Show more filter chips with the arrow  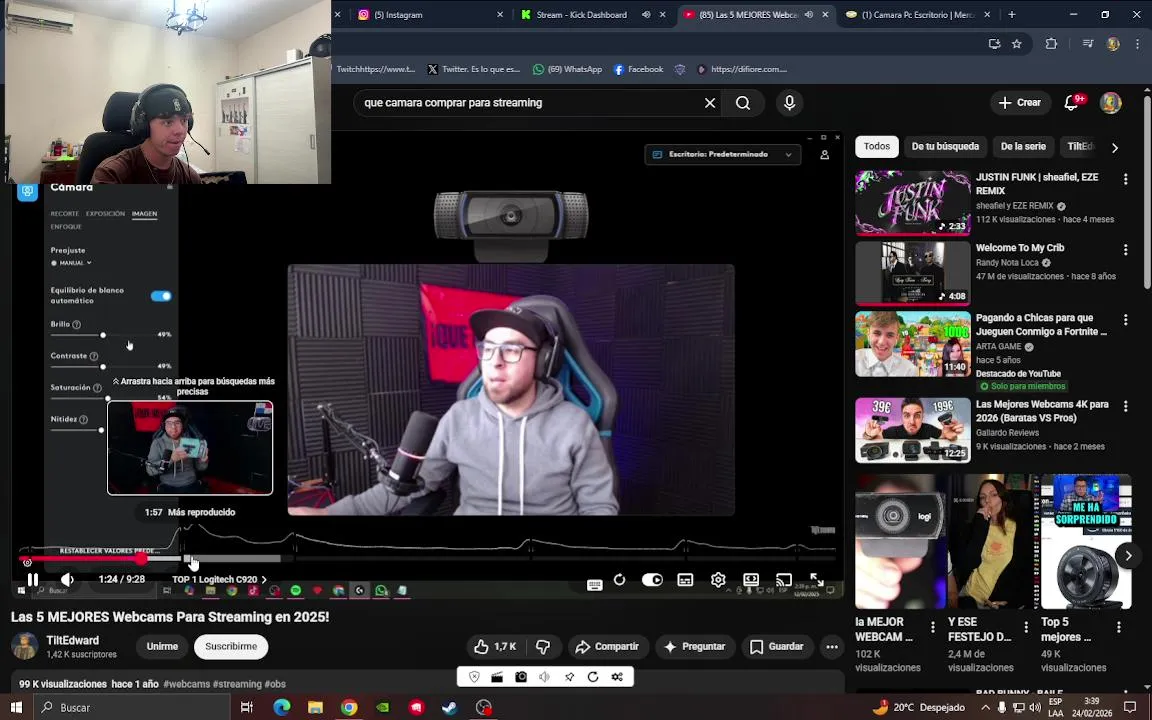coord(1115,148)
